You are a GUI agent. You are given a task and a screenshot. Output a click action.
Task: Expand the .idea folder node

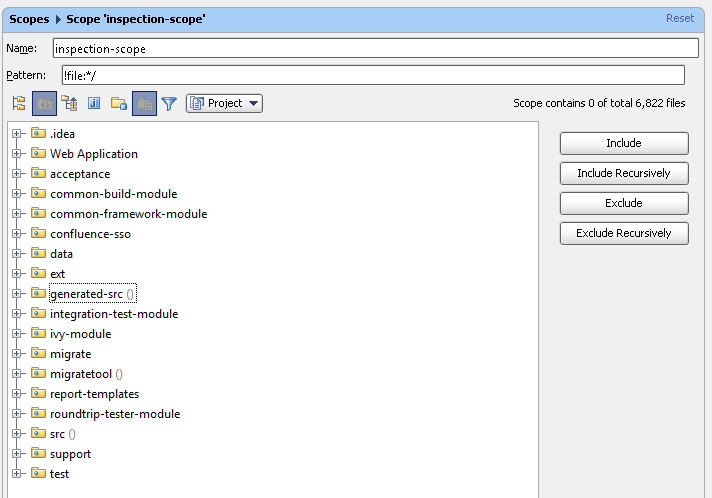pyautogui.click(x=17, y=133)
